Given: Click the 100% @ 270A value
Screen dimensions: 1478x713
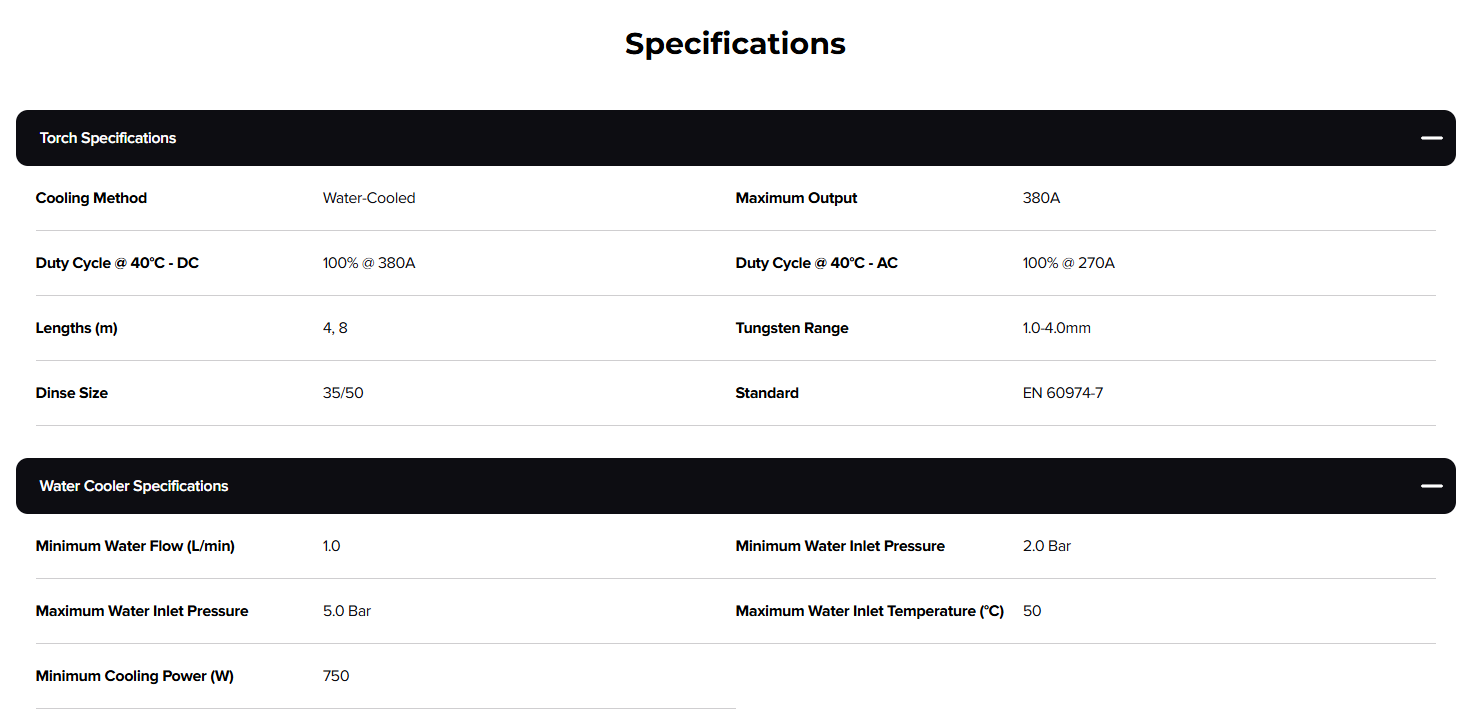Looking at the screenshot, I should point(1068,263).
